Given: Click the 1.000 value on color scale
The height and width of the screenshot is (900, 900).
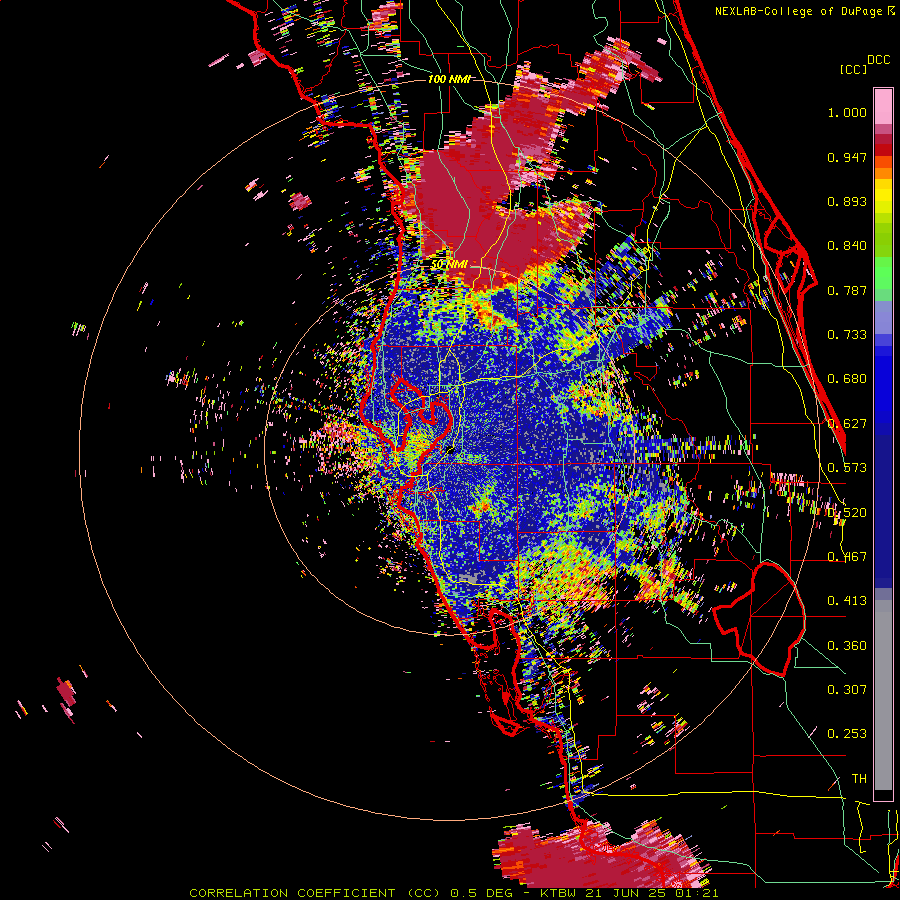Looking at the screenshot, I should point(847,112).
